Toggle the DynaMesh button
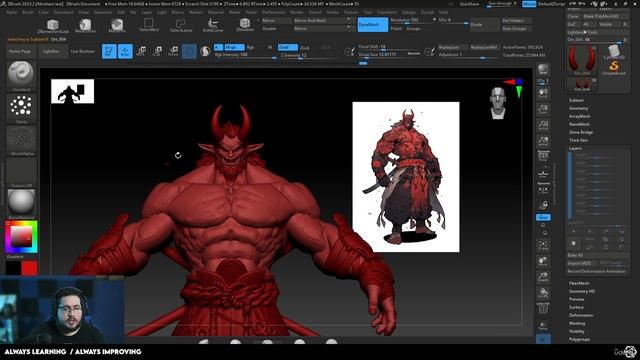This screenshot has width=640, height=360. click(373, 24)
